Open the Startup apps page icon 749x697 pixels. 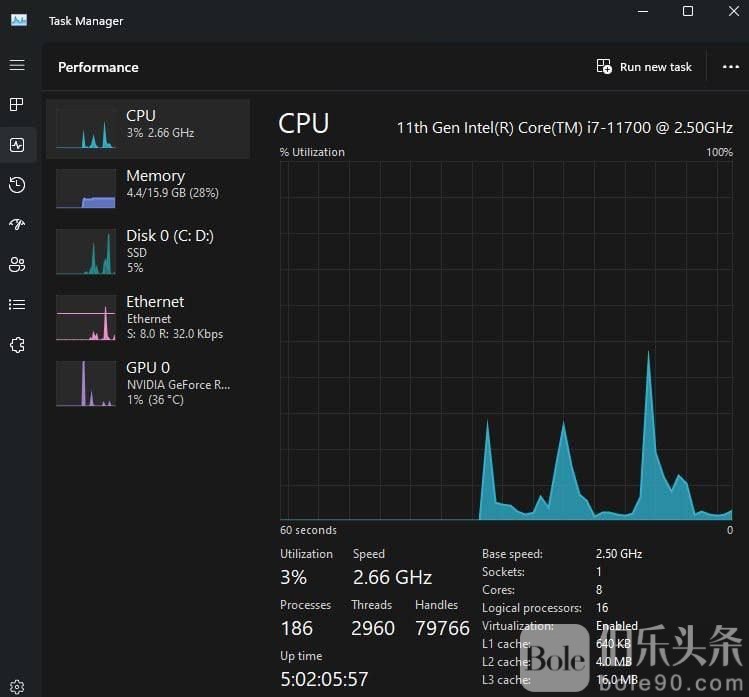tap(17, 224)
